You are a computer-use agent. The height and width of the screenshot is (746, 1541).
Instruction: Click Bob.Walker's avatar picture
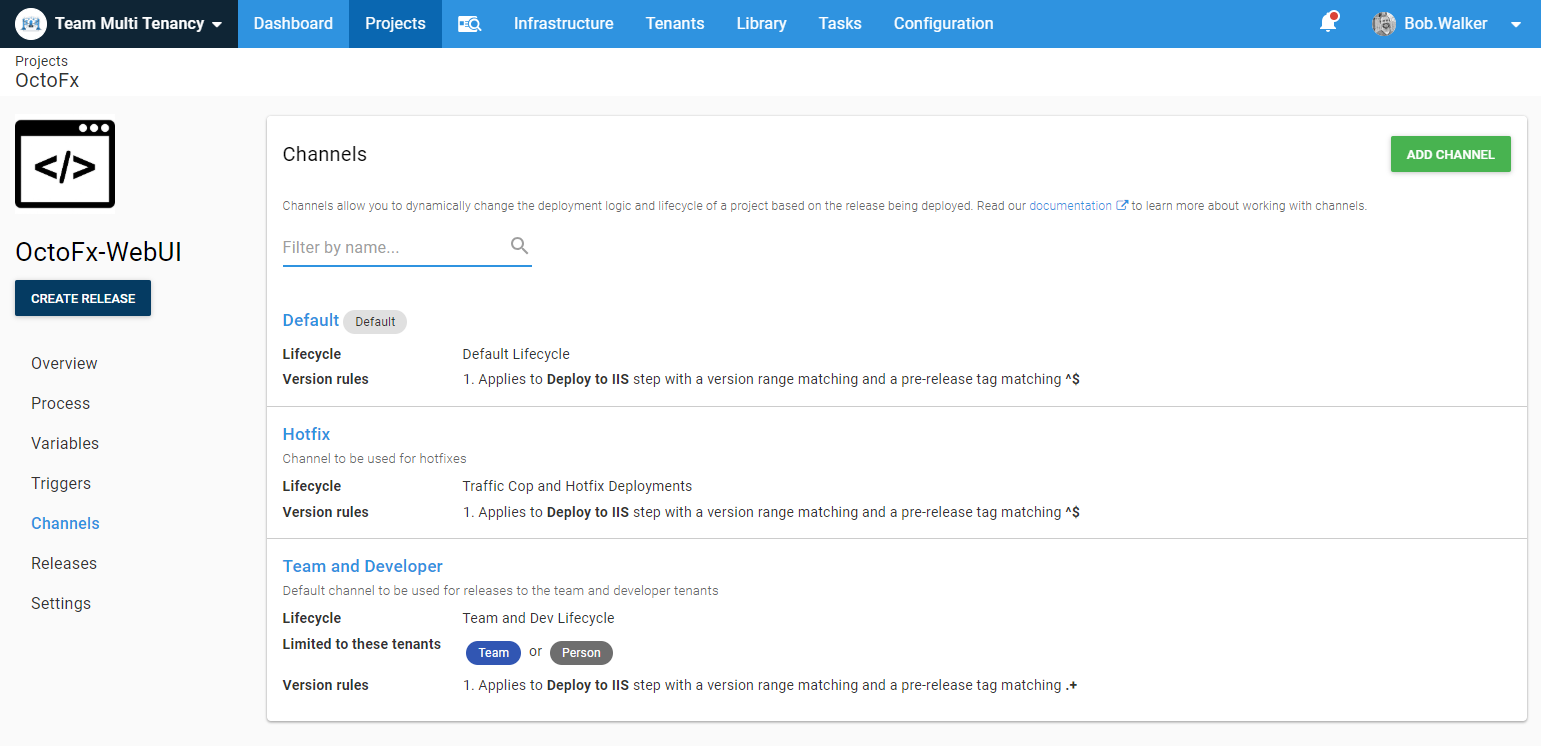tap(1384, 24)
